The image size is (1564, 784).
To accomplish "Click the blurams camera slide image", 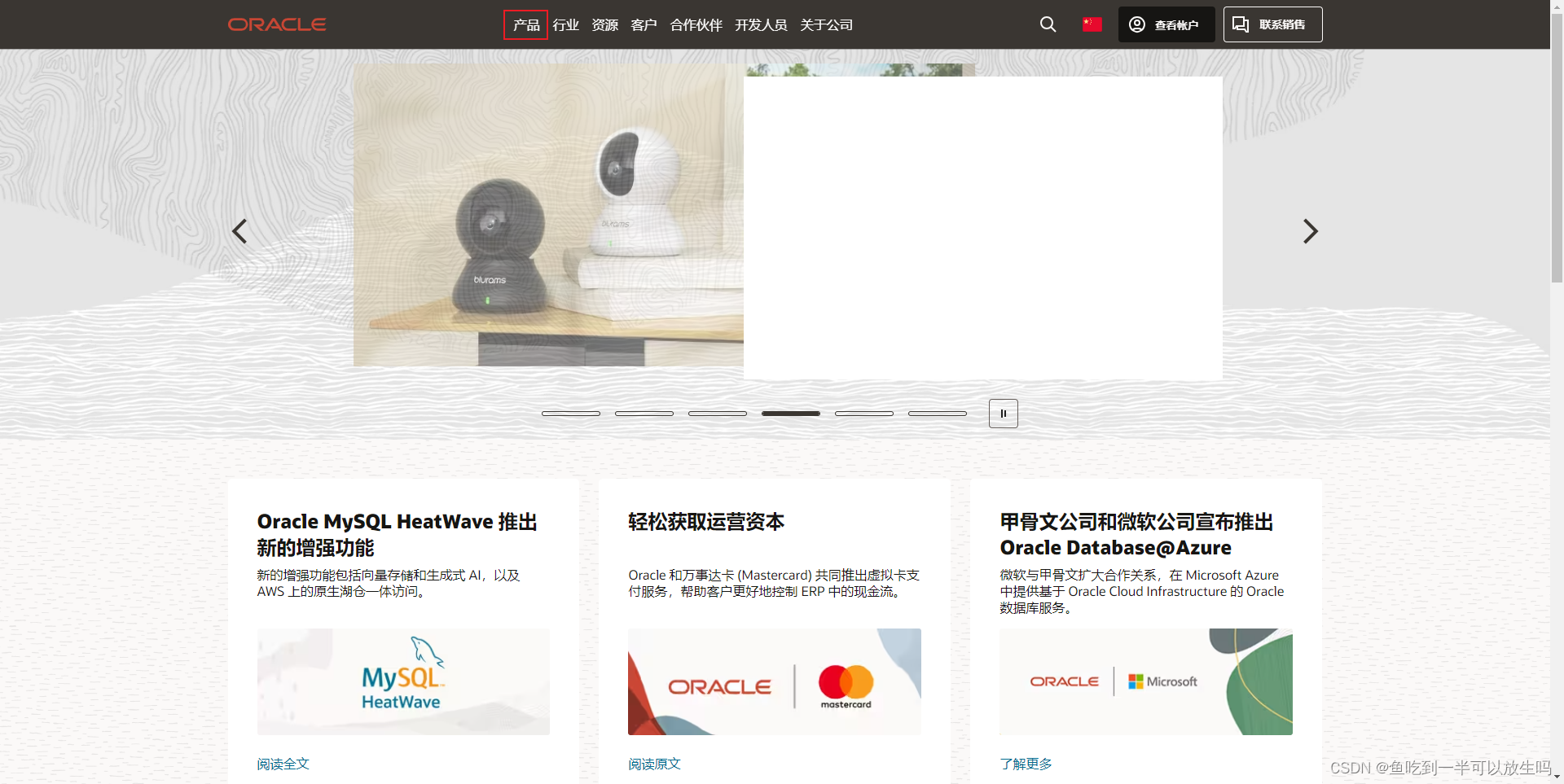I will [x=548, y=215].
